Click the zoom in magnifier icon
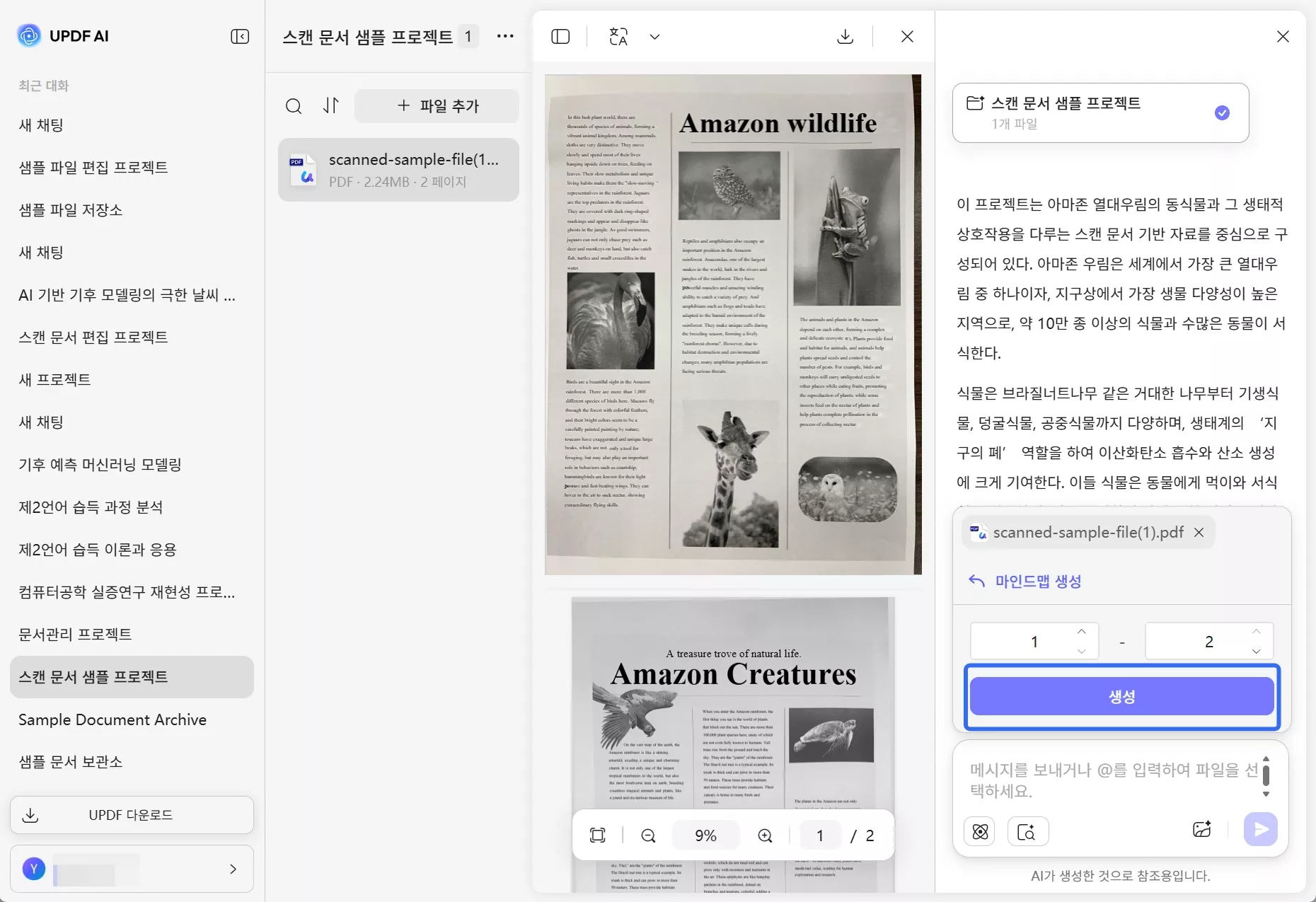 [x=765, y=835]
